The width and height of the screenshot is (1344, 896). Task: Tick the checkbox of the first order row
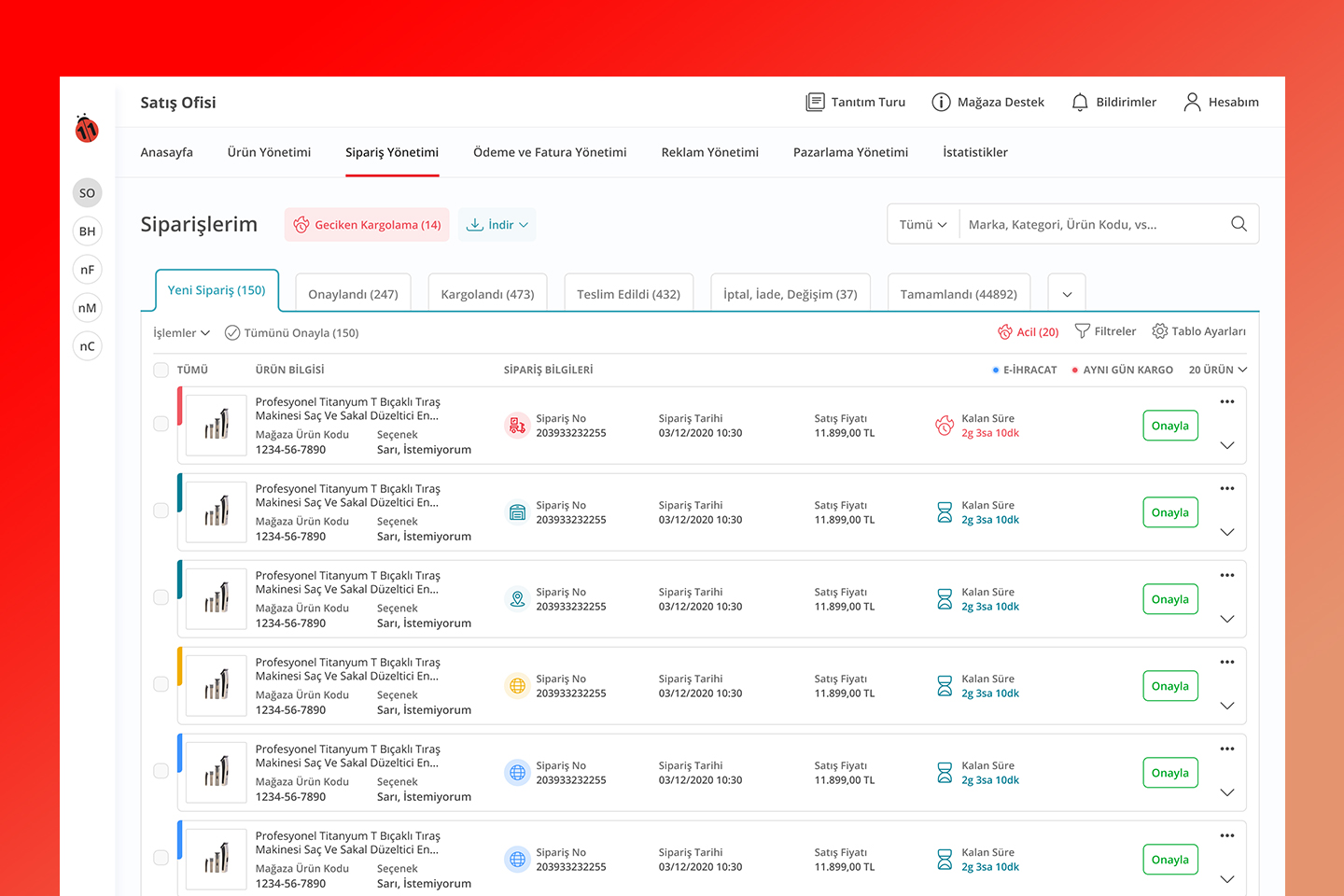(161, 424)
